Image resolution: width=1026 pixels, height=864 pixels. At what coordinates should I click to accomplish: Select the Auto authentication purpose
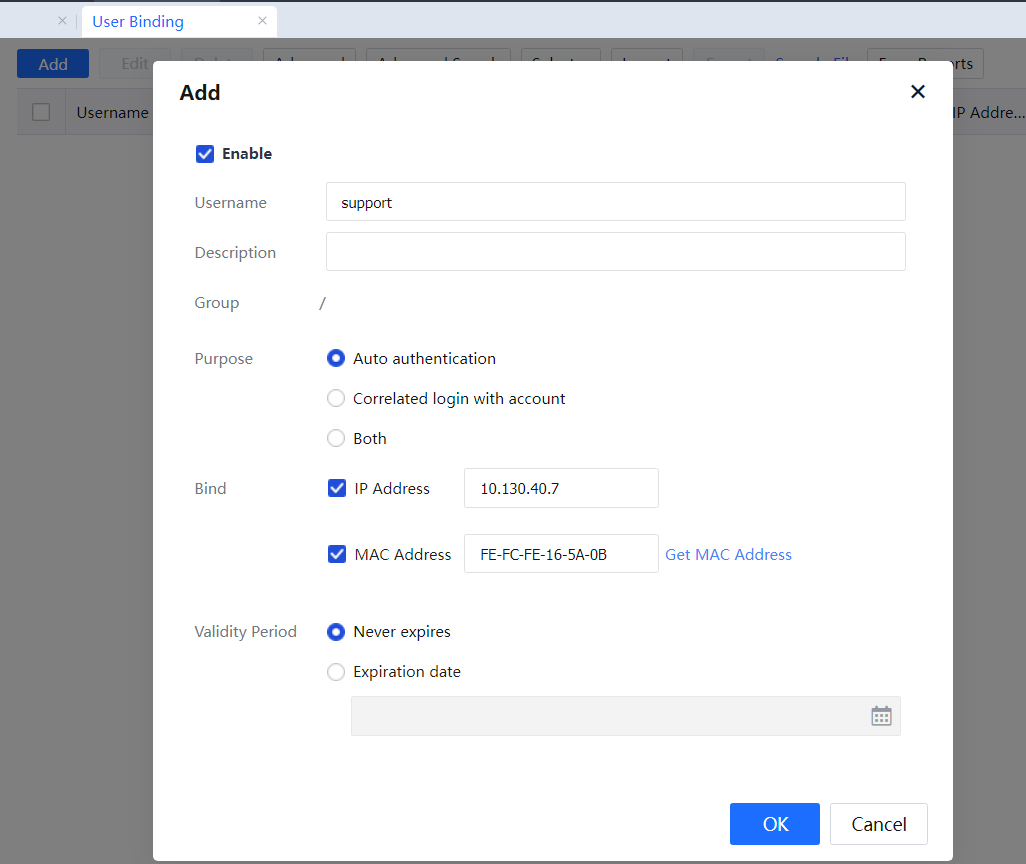click(336, 359)
